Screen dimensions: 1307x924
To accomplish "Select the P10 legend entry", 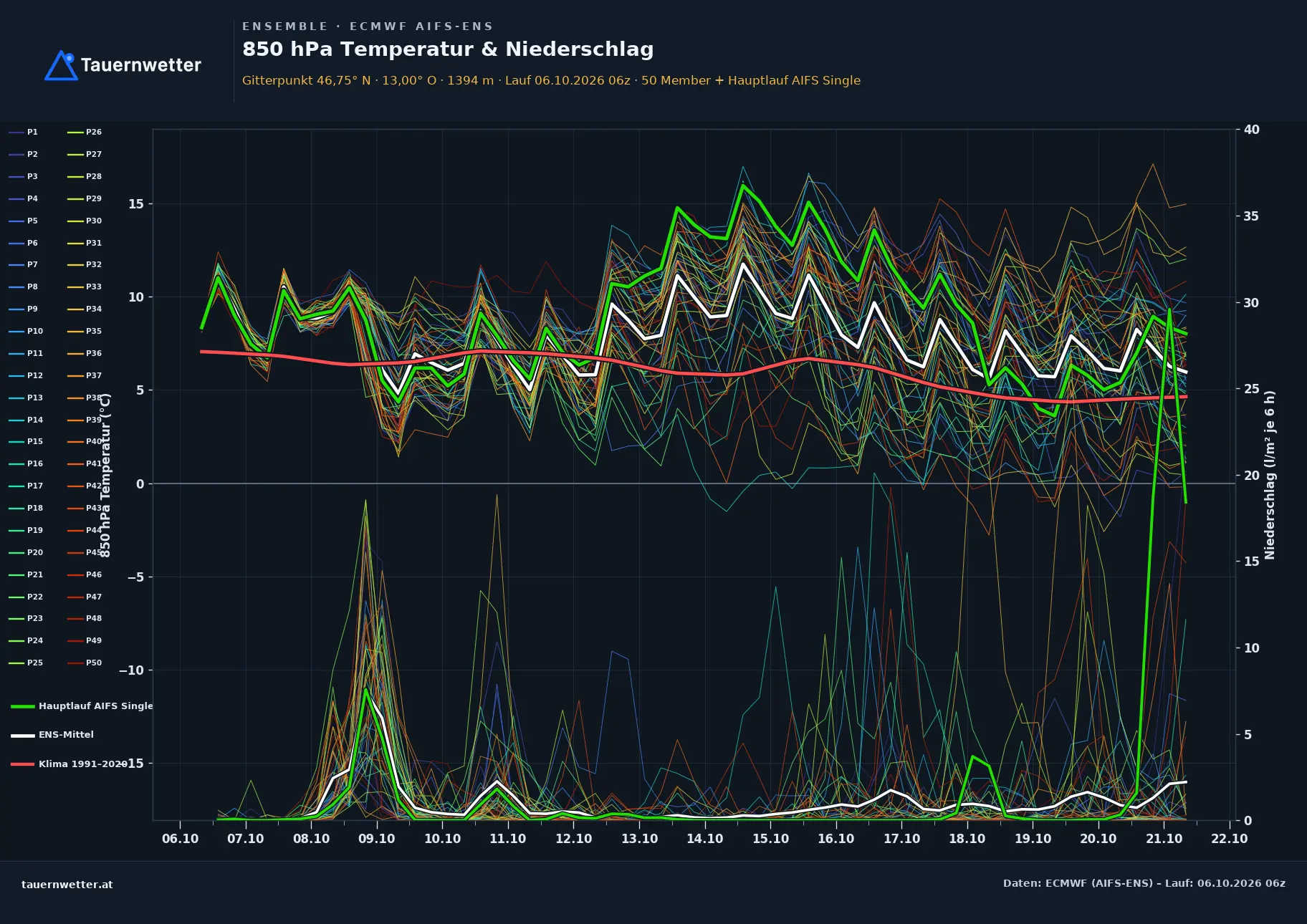I will tap(26, 331).
